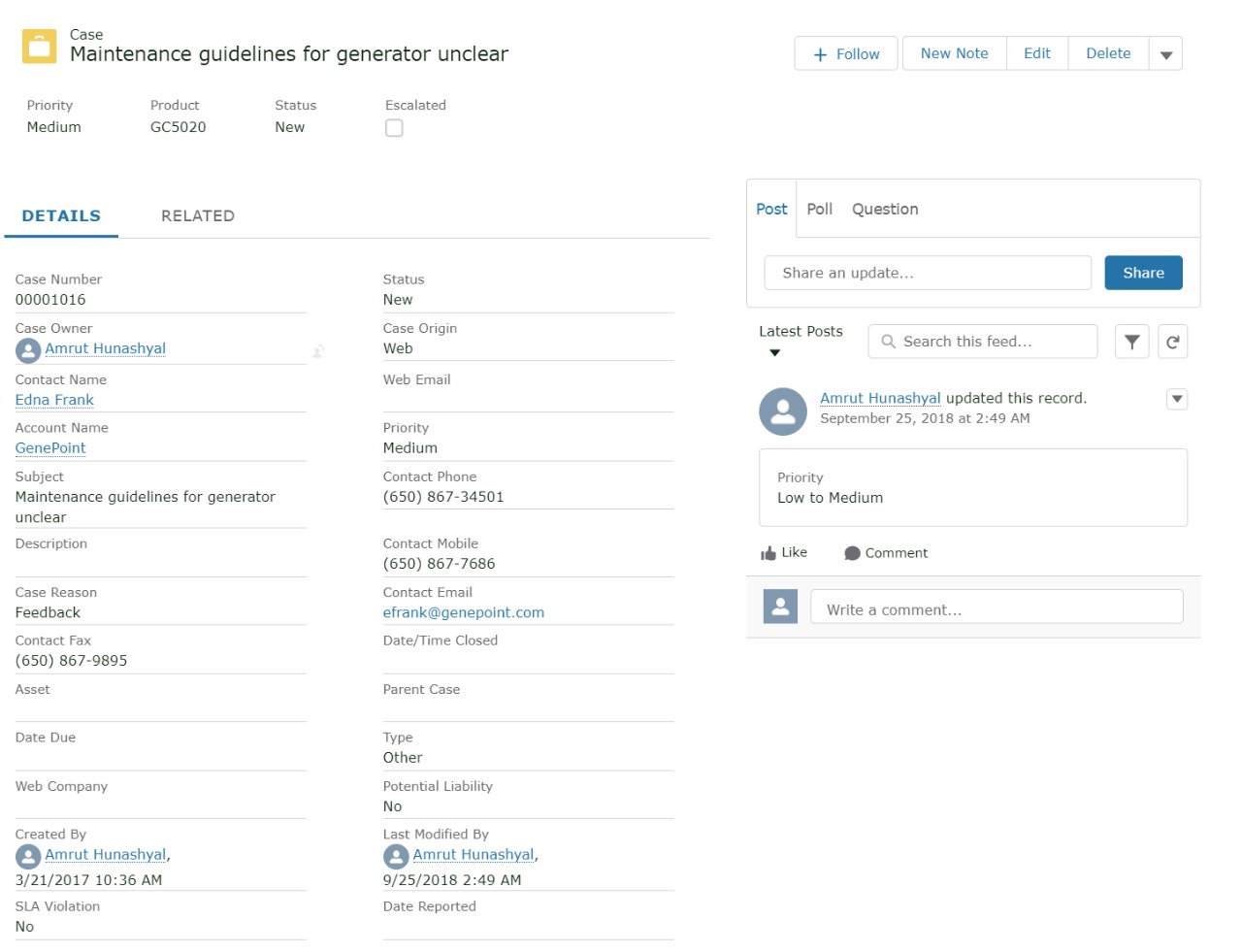Click the New Note button
1242x952 pixels.
(955, 54)
